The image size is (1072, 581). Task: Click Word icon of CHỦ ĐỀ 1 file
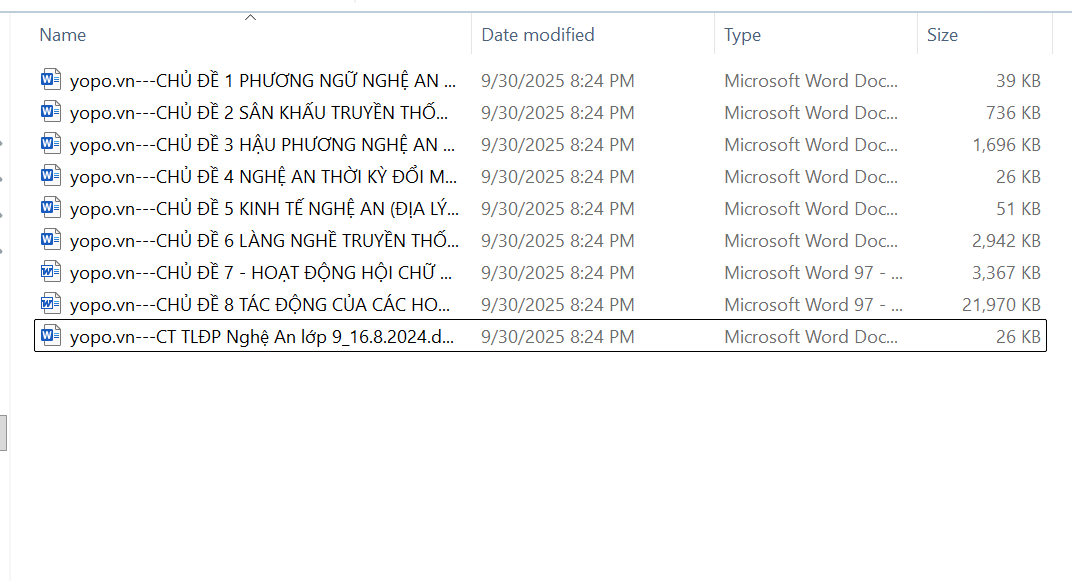click(51, 80)
